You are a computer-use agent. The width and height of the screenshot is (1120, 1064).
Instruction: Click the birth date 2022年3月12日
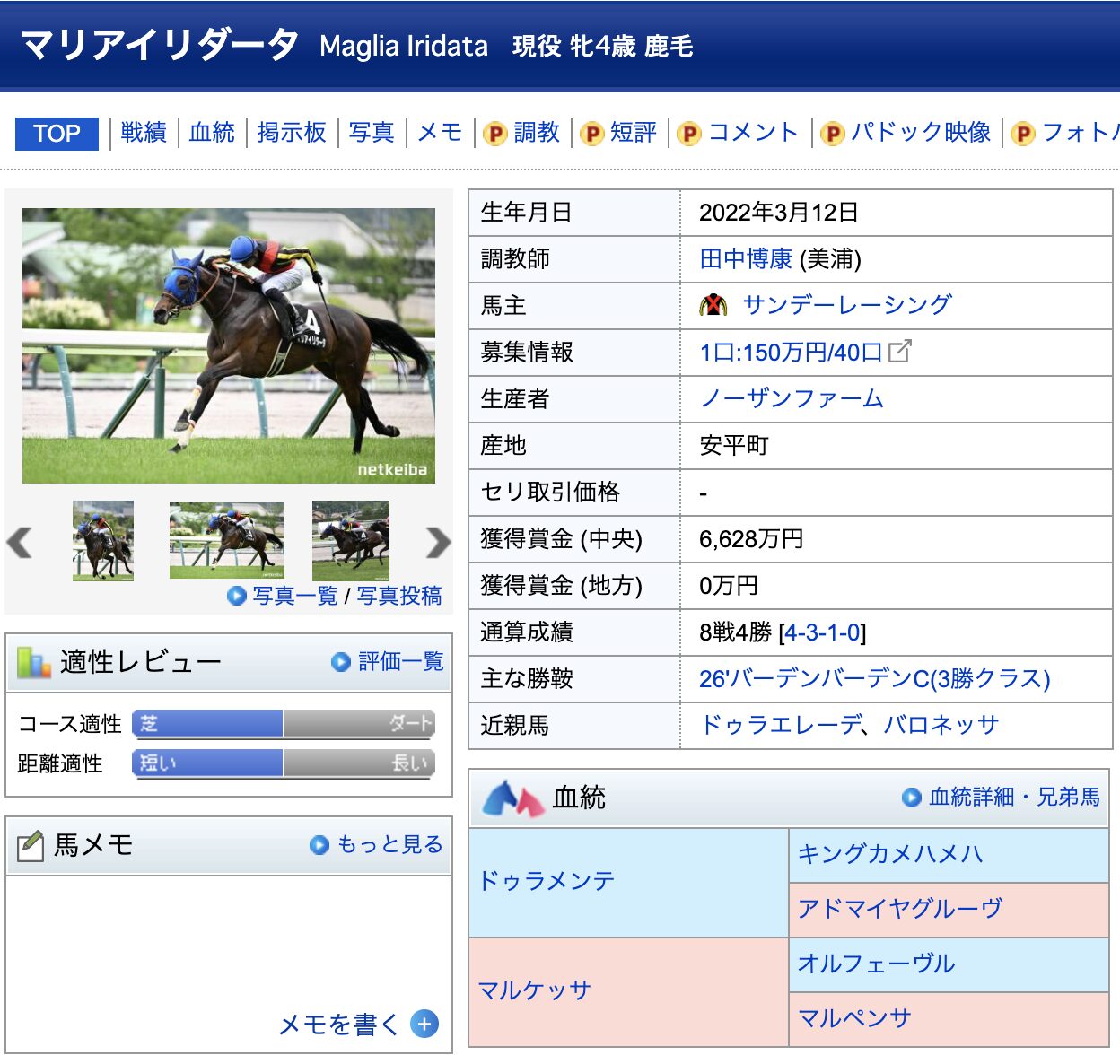pyautogui.click(x=779, y=213)
